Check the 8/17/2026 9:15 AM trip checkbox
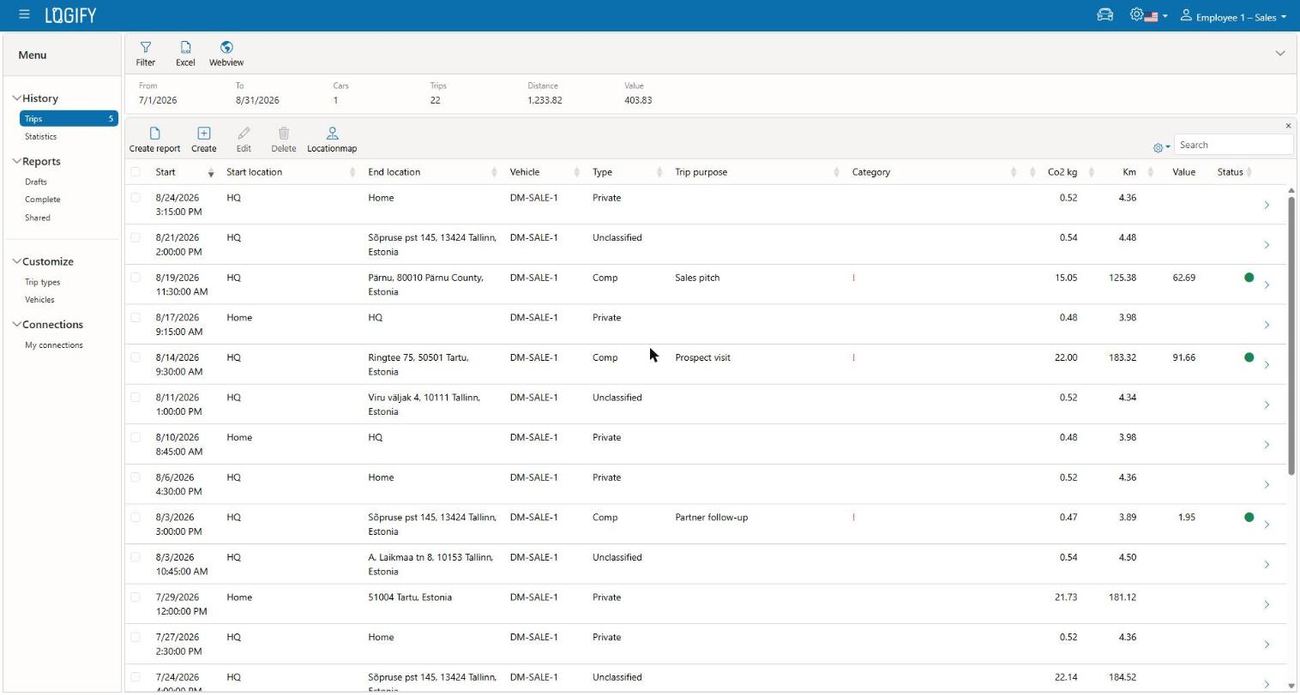Image resolution: width=1300 pixels, height=695 pixels. click(x=135, y=317)
